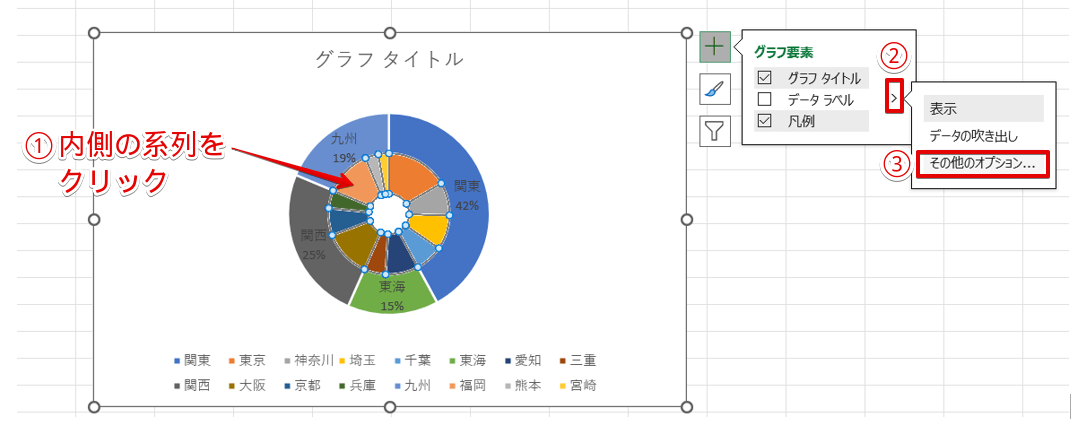The height and width of the screenshot is (421, 1077).
Task: Select the green 東海 outer segment
Action: click(392, 296)
